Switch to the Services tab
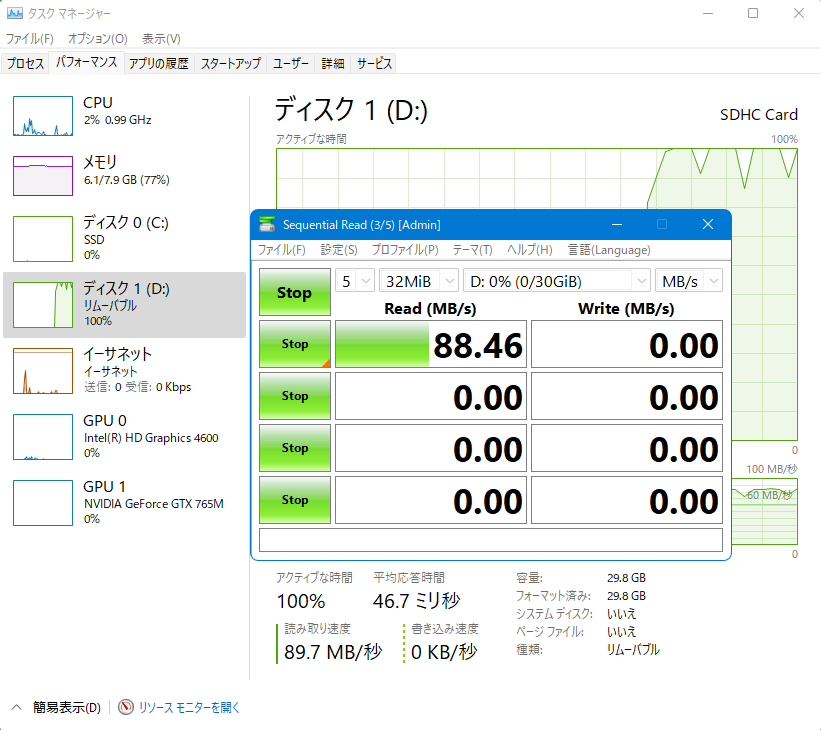 pos(374,63)
